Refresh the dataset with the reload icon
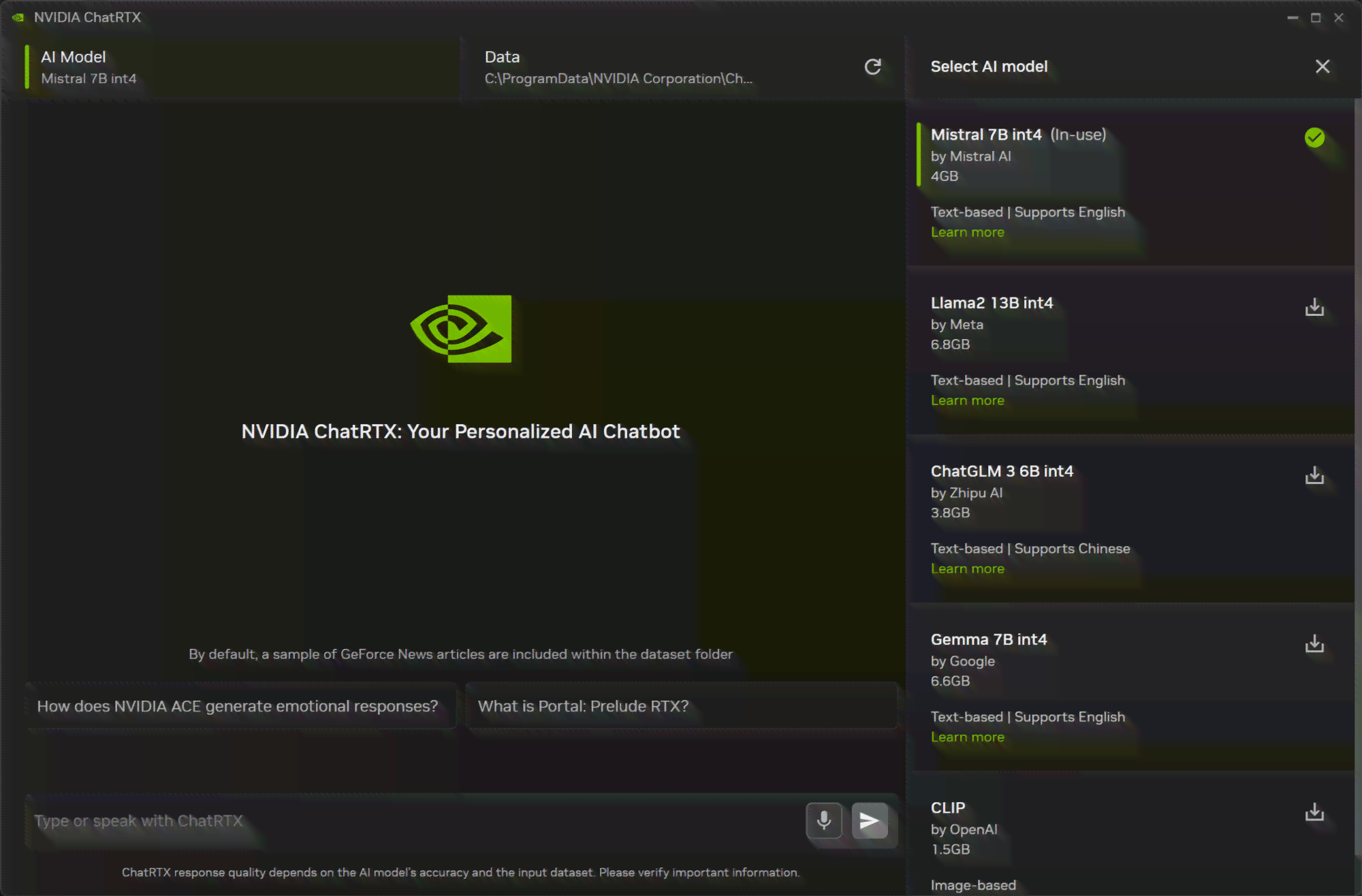The height and width of the screenshot is (896, 1362). [x=873, y=67]
